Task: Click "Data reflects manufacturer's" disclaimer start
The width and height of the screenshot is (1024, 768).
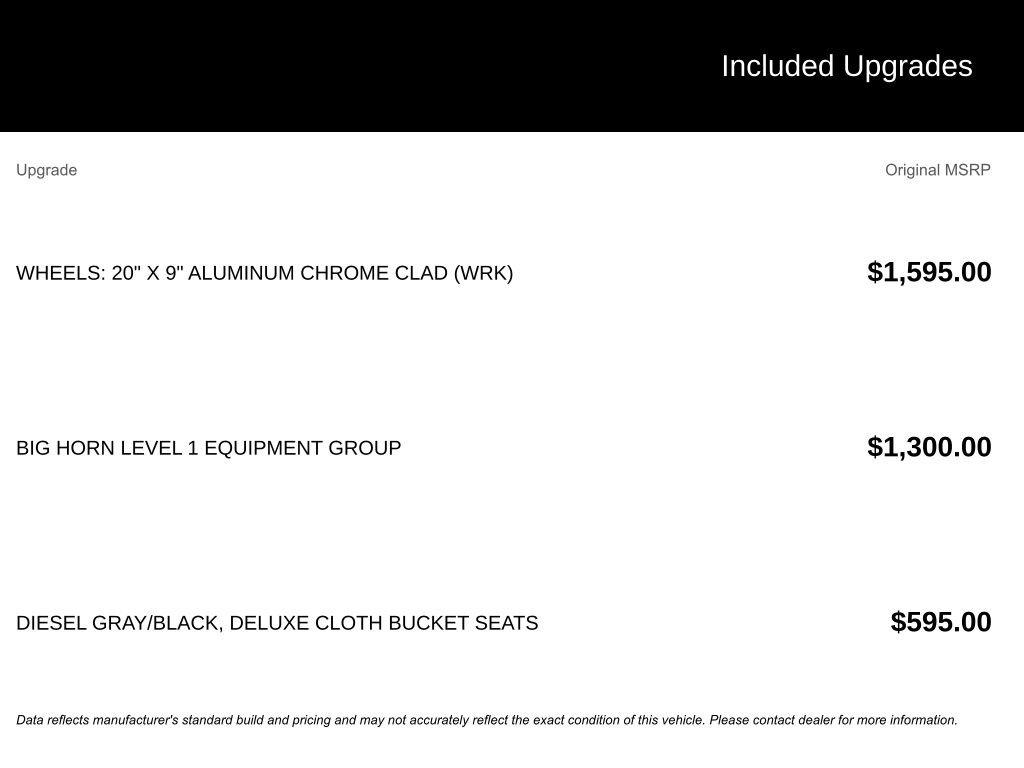Action: click(x=96, y=720)
